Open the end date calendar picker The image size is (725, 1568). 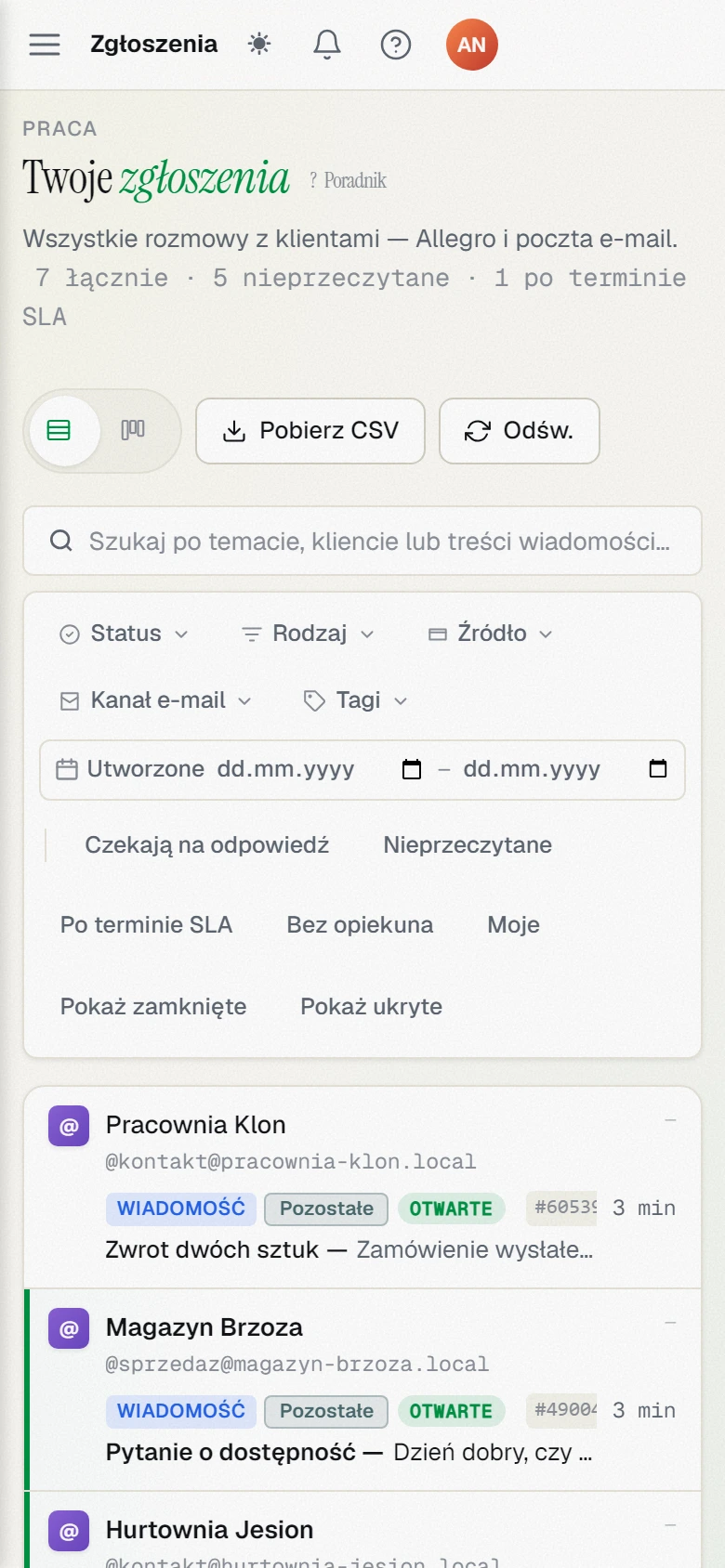pos(658,769)
